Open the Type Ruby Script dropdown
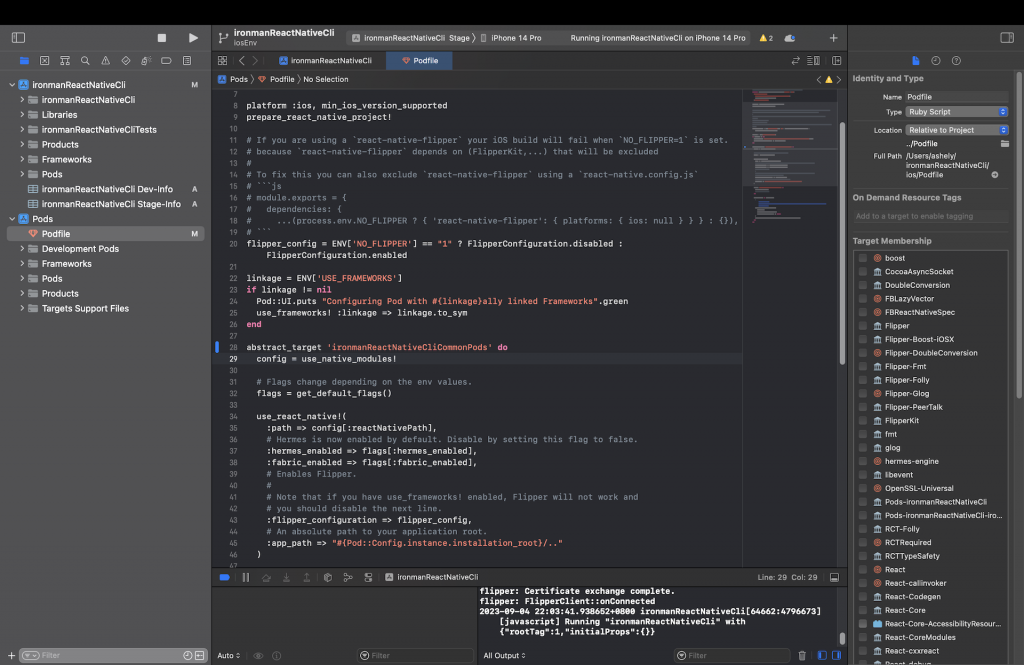Screen dimensions: 1024x665 click(956, 112)
